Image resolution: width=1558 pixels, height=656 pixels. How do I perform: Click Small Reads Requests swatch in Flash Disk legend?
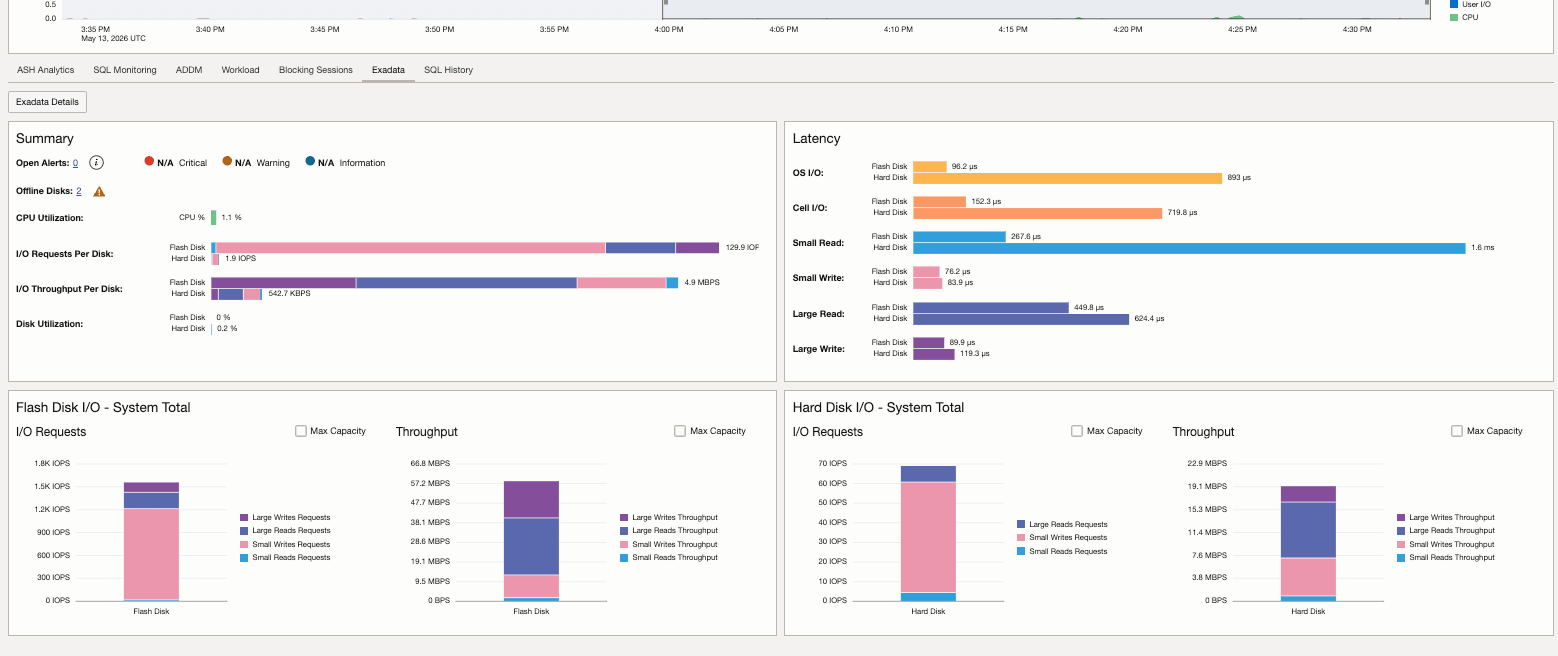[245, 557]
